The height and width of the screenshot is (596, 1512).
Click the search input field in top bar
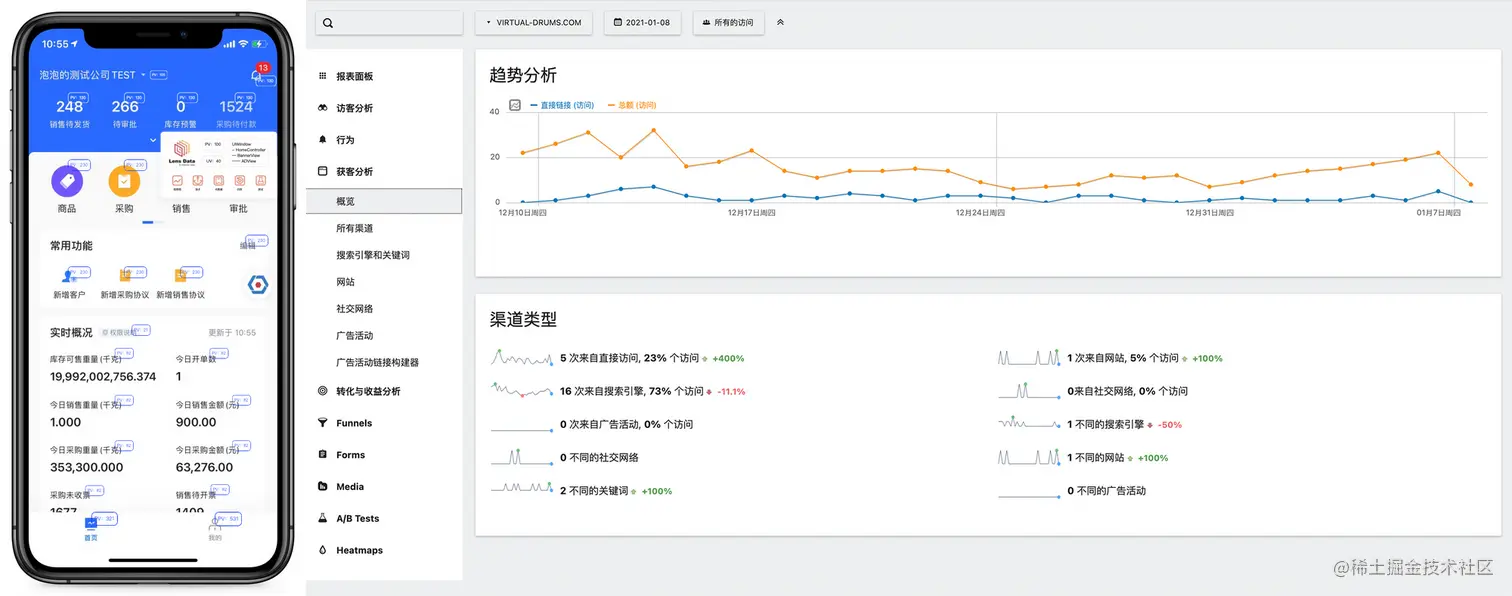coord(389,22)
